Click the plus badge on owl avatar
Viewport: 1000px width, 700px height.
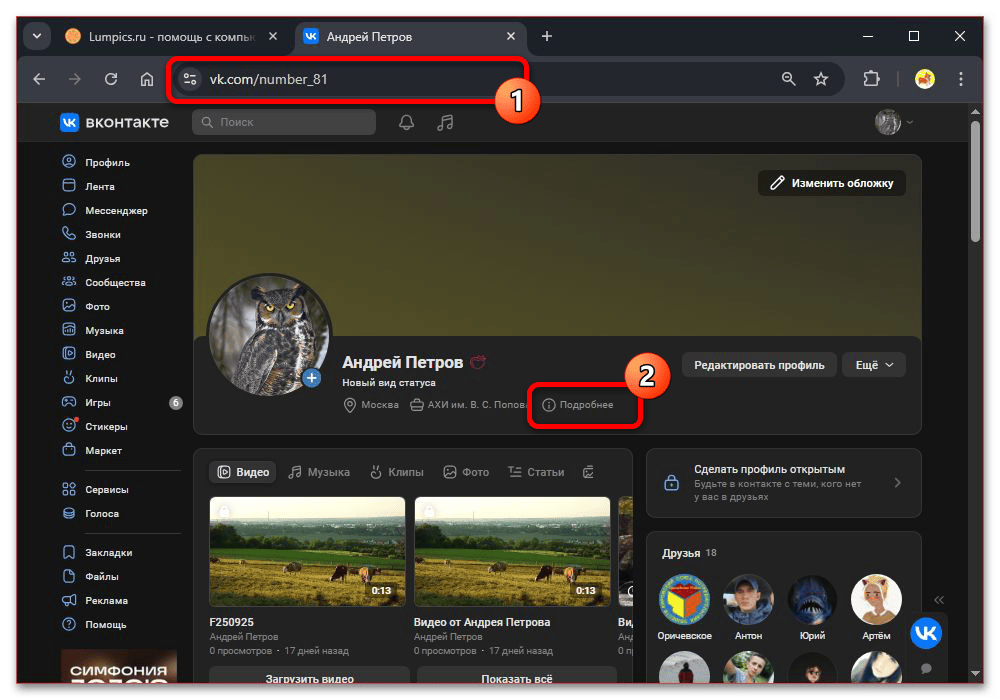coord(312,377)
